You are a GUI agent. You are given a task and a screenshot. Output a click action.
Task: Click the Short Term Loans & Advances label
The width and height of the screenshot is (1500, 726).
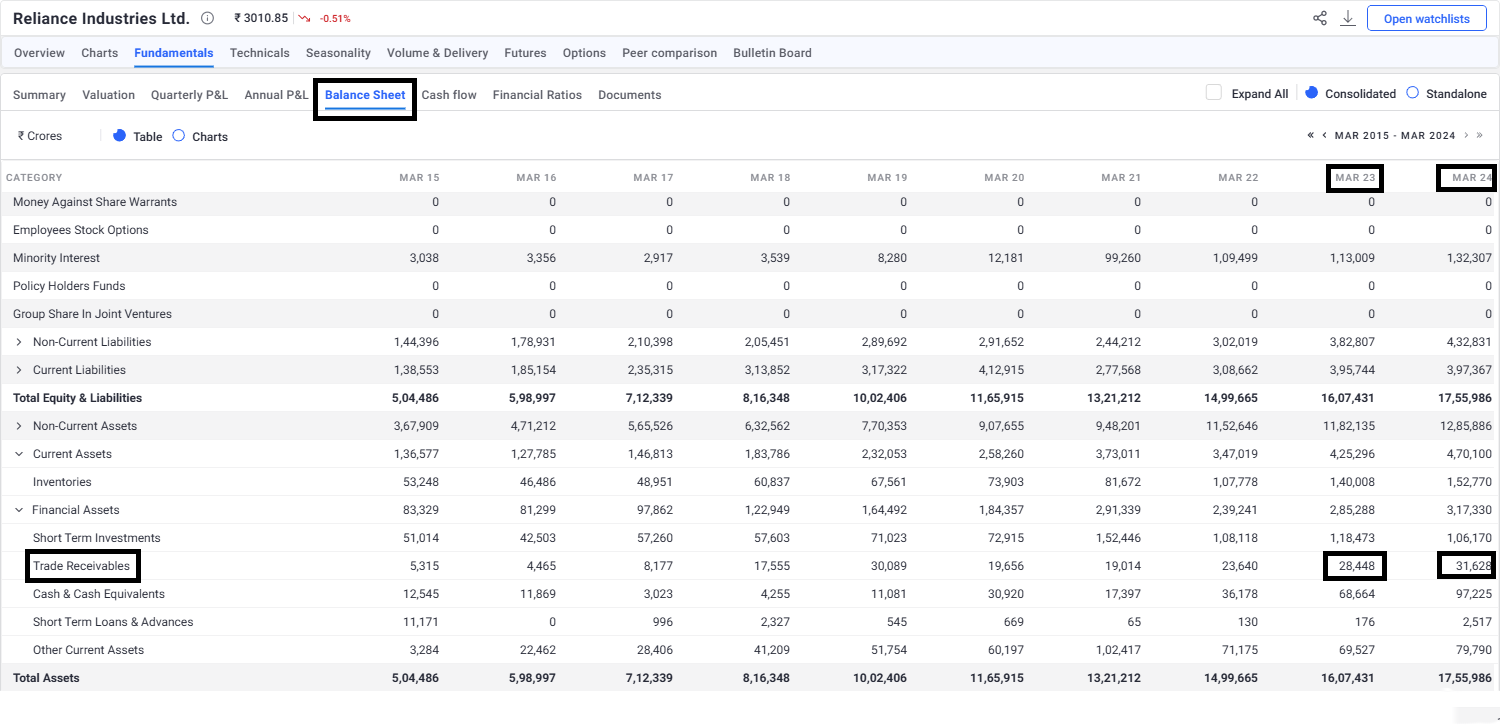point(113,622)
